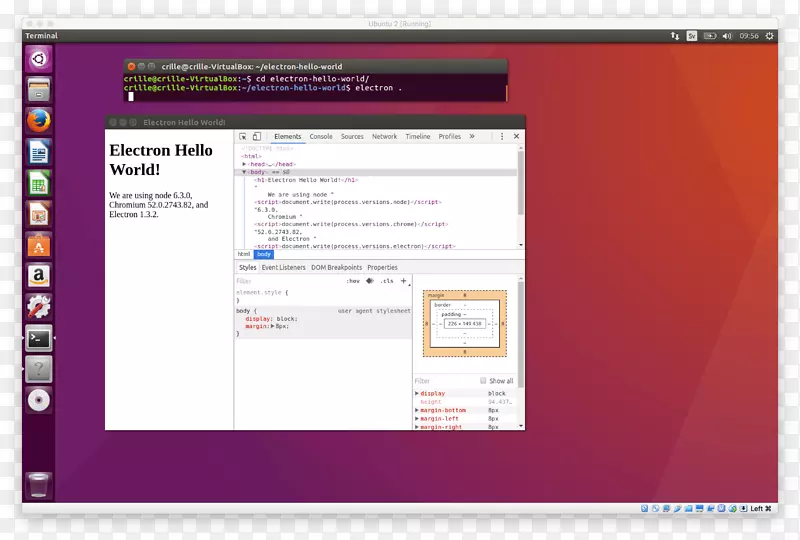
Task: Open the Event Listeners tab
Action: tap(284, 267)
